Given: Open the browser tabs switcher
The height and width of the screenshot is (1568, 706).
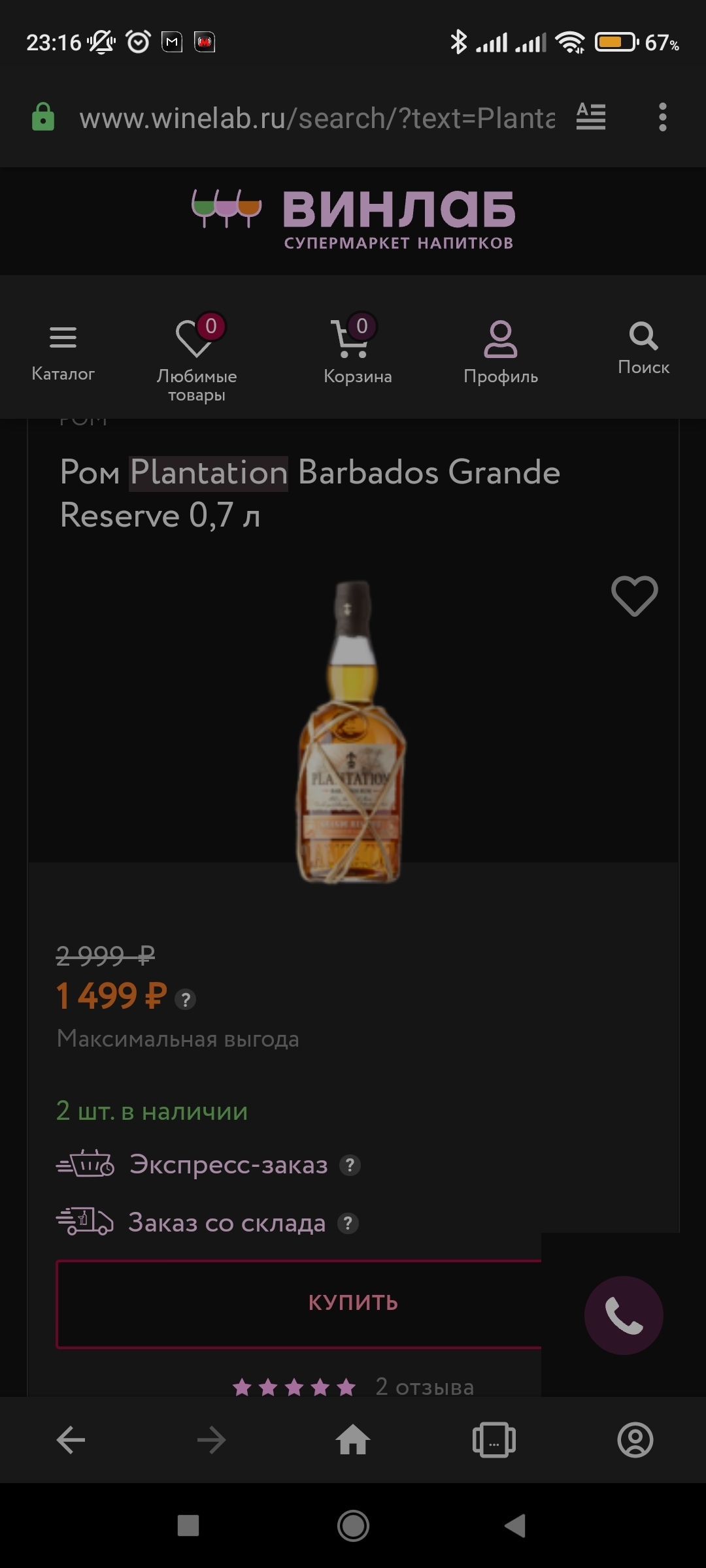Looking at the screenshot, I should pos(494,1440).
